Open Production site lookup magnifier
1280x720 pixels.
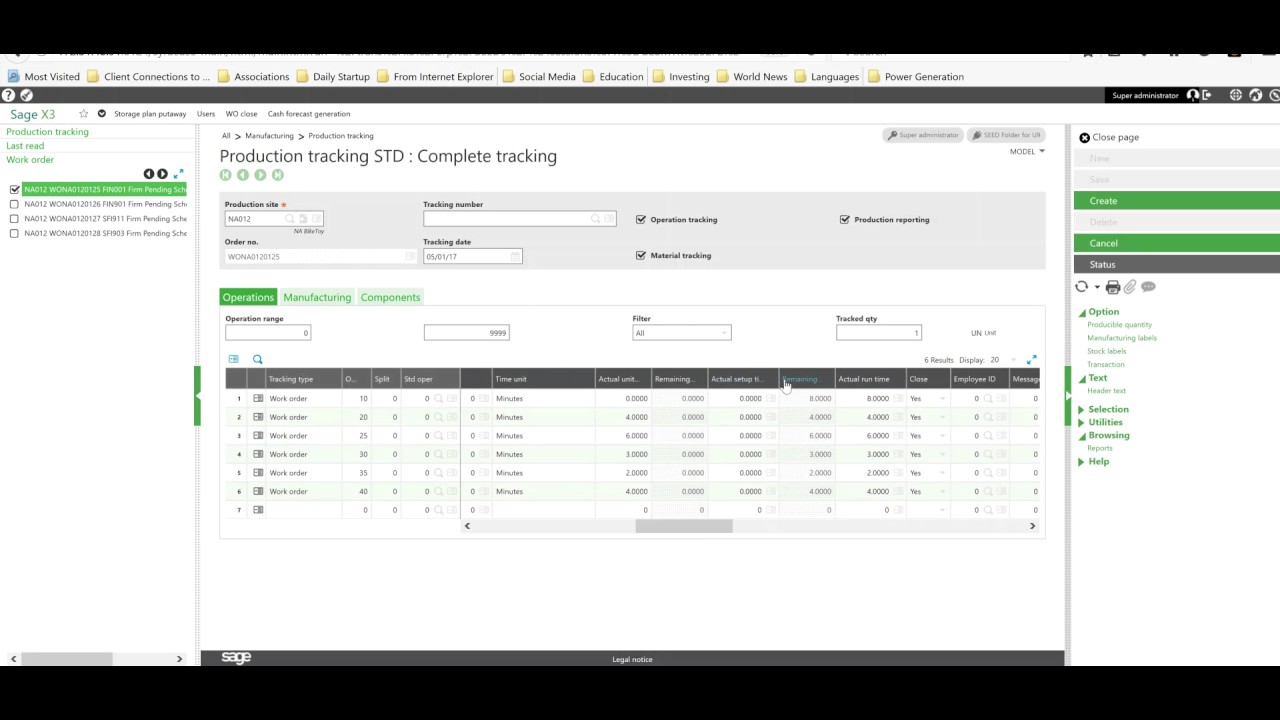(290, 218)
